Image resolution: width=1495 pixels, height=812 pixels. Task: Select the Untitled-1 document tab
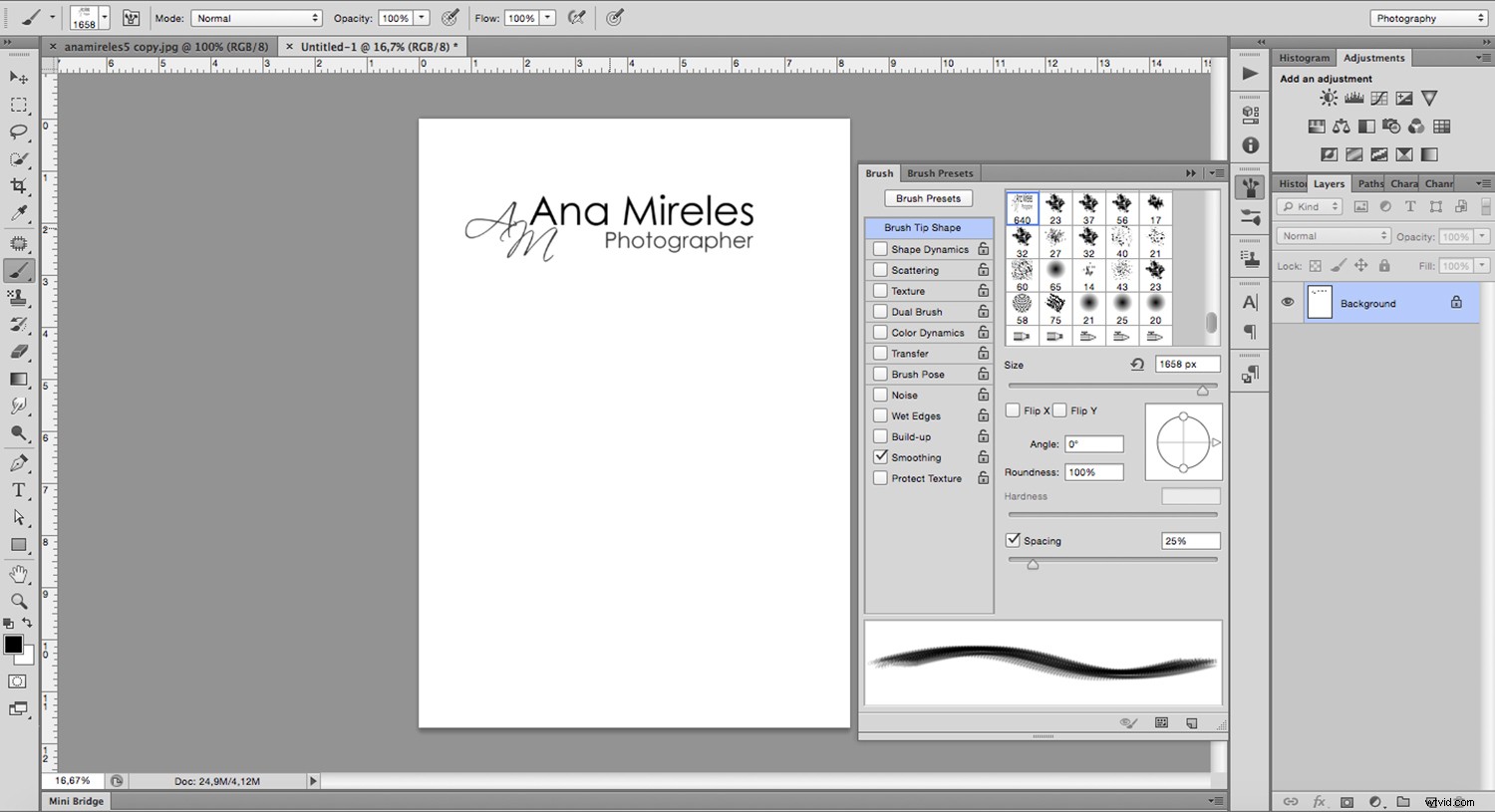374,46
